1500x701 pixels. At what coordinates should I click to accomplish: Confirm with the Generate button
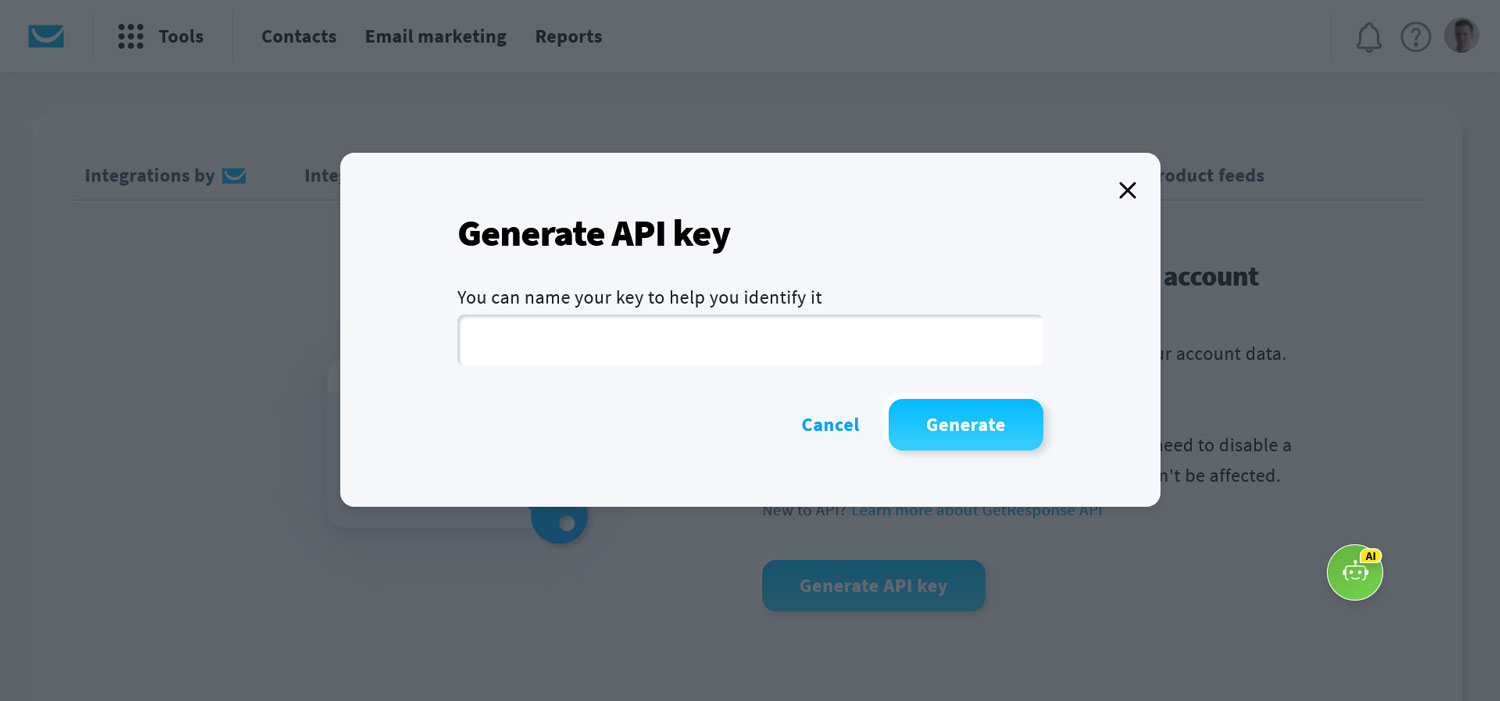[966, 425]
